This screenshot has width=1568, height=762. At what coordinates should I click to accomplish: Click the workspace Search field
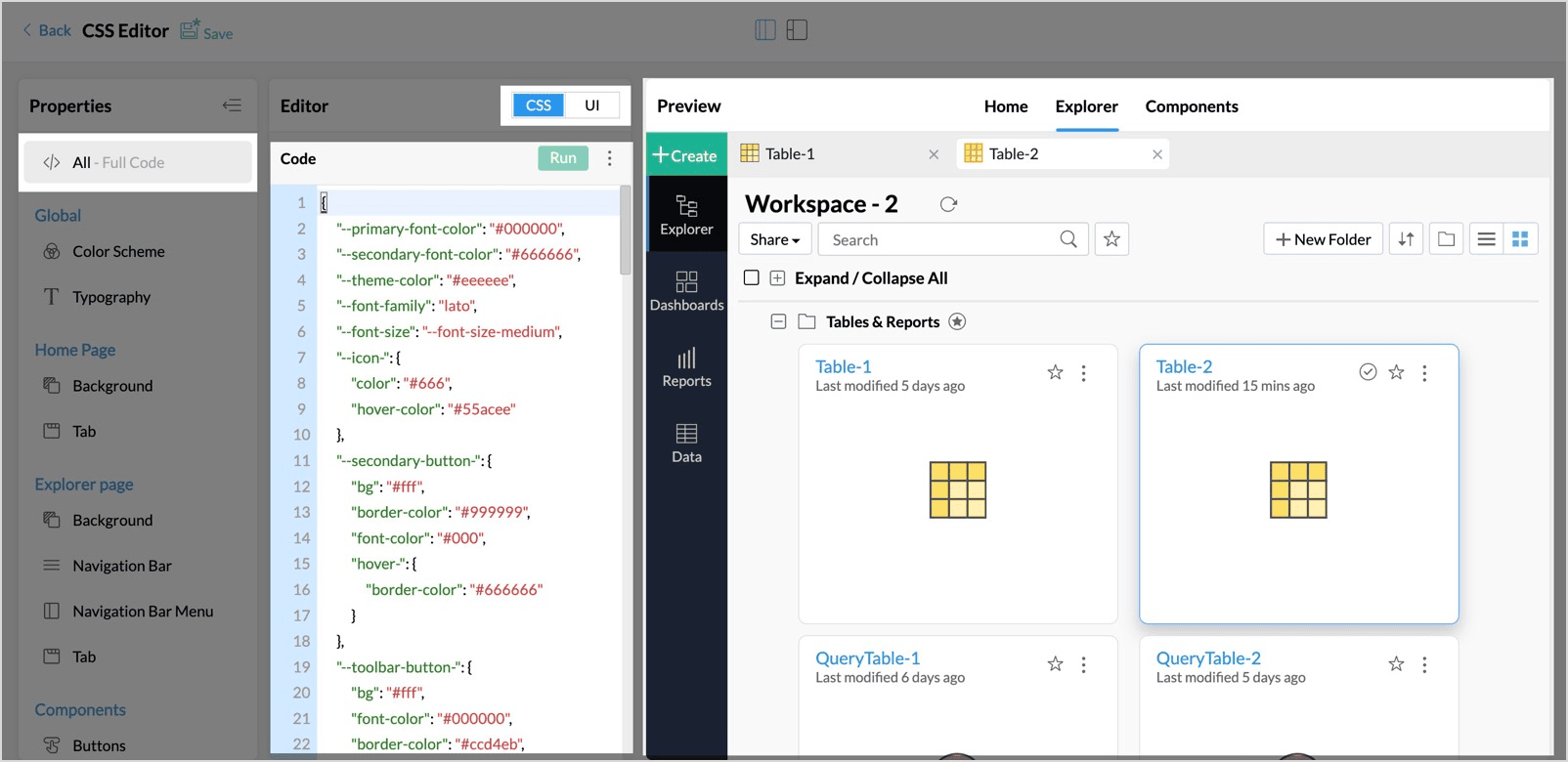(938, 239)
